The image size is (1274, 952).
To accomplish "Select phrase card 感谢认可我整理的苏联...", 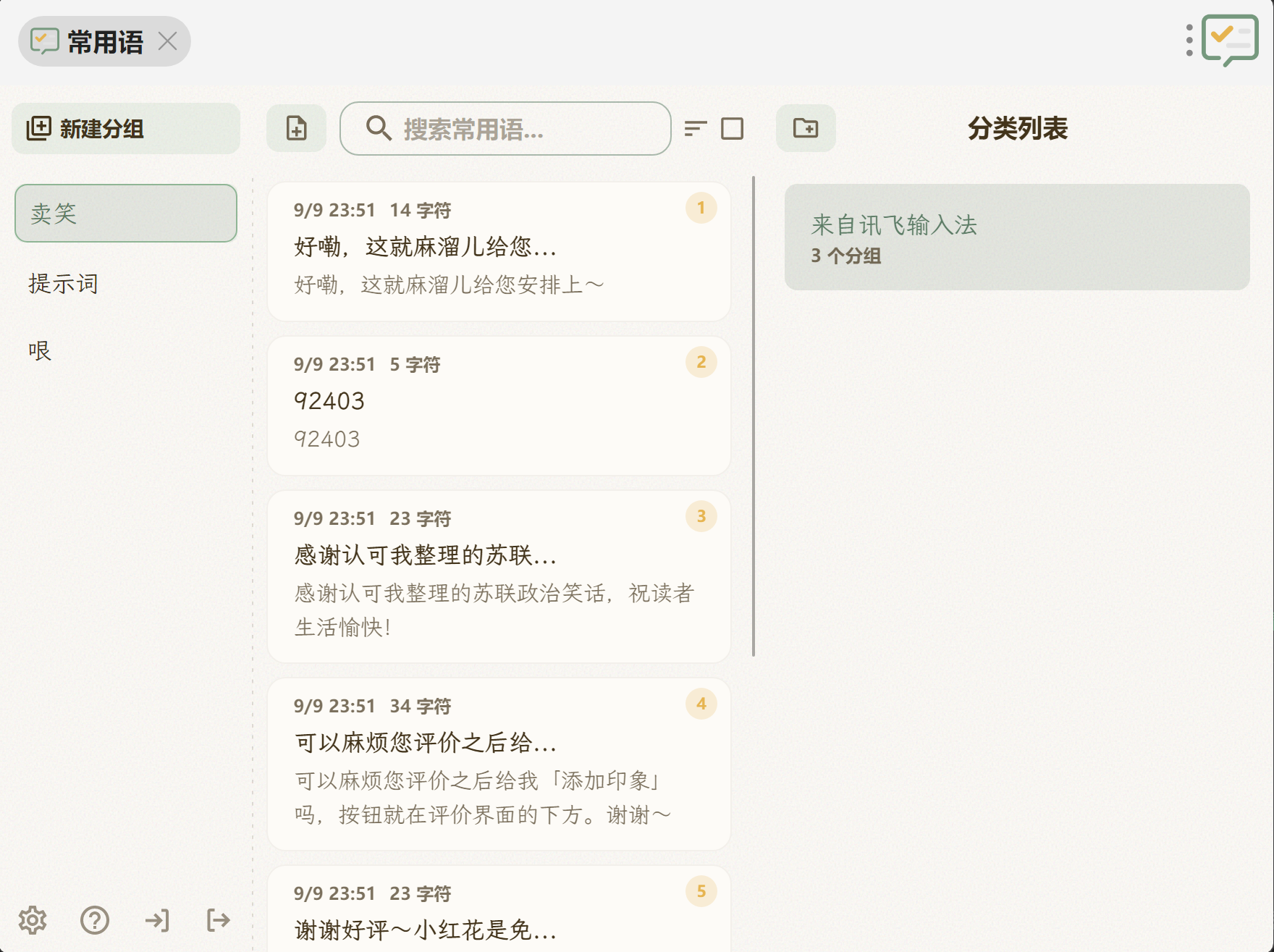I will (499, 576).
